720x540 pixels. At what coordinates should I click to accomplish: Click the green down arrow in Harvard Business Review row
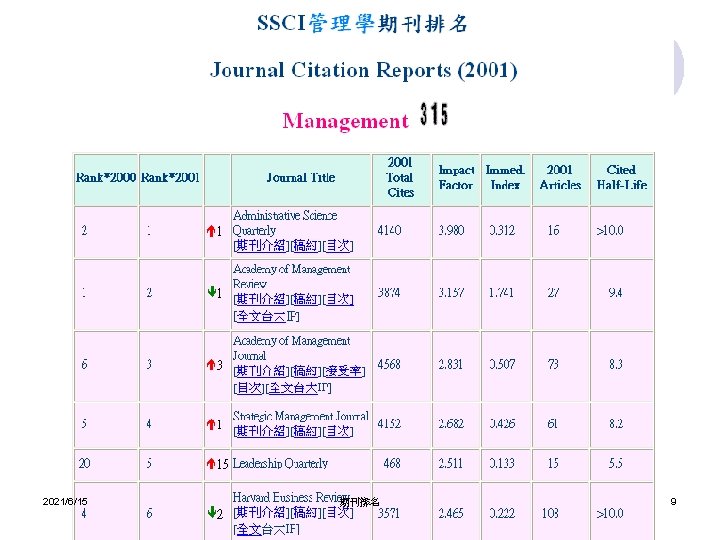point(212,512)
